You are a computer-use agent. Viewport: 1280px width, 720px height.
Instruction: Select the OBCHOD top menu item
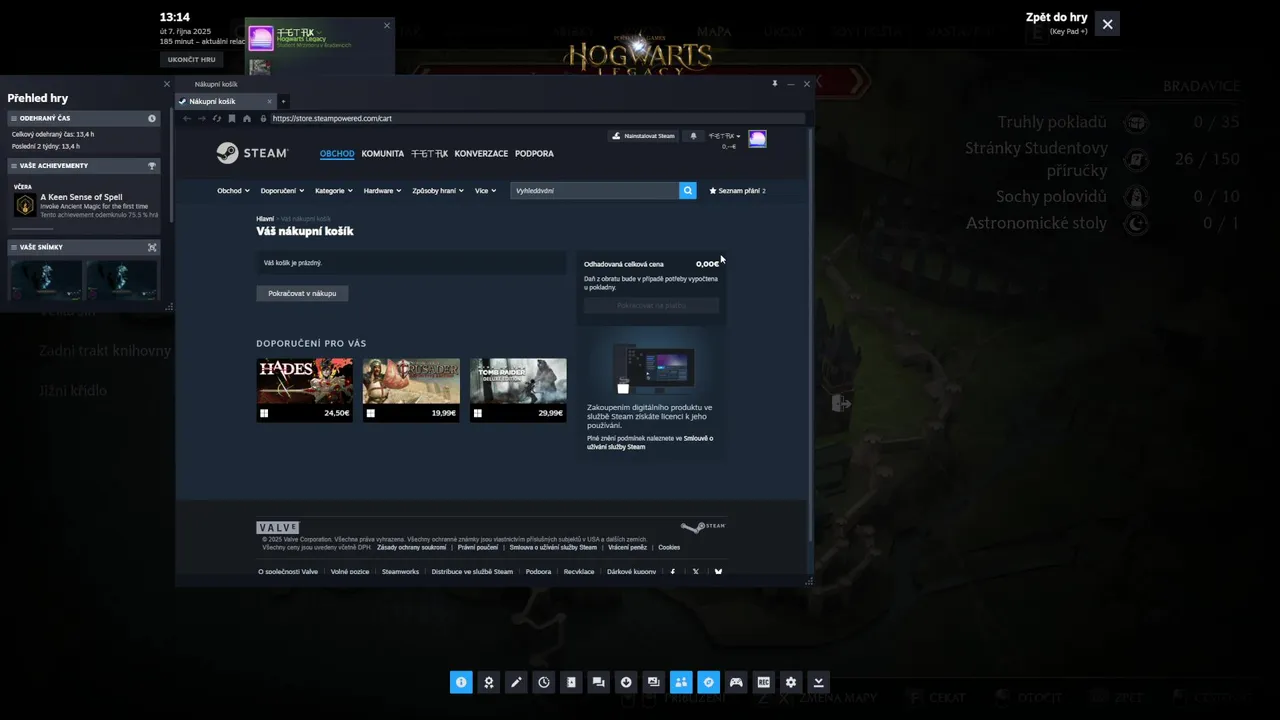(337, 154)
